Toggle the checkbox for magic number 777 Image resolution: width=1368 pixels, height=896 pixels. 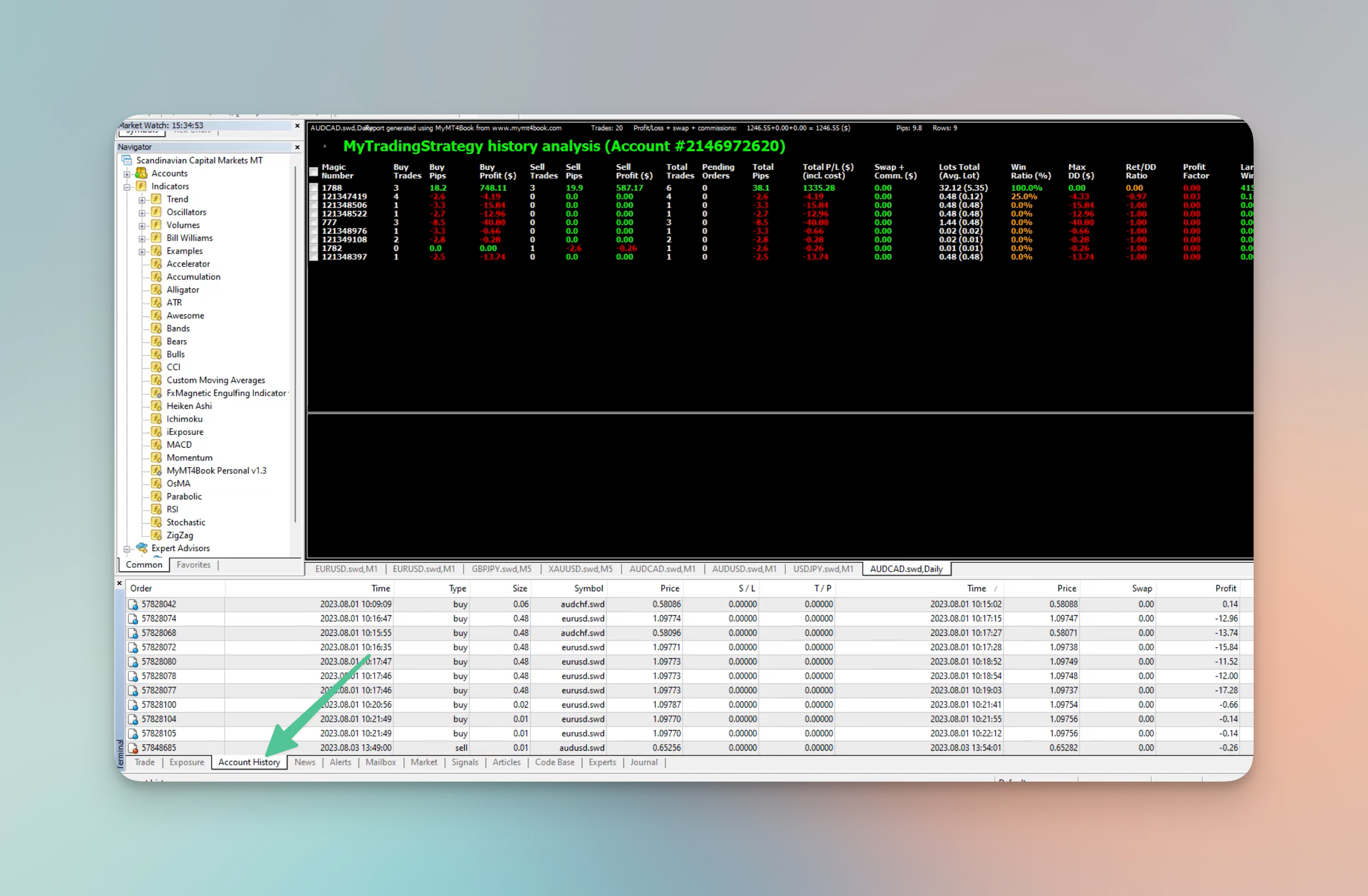[314, 222]
